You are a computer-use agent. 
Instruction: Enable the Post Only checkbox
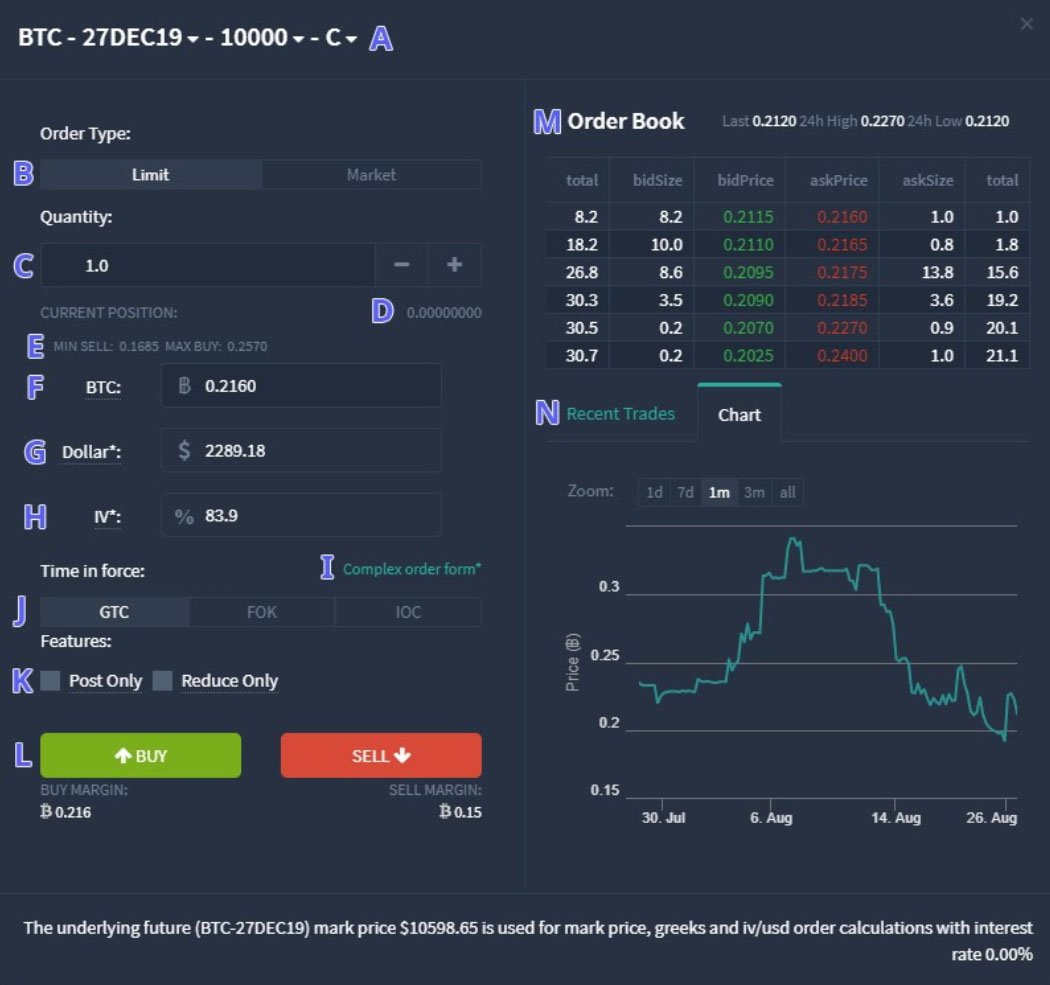click(x=50, y=681)
